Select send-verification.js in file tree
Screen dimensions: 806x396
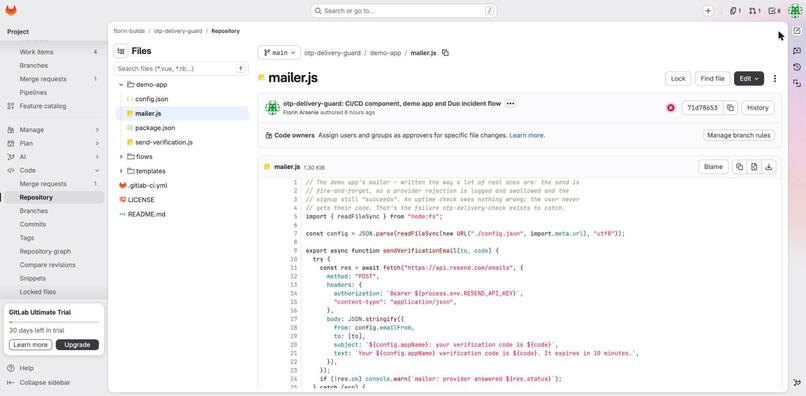(182, 142)
